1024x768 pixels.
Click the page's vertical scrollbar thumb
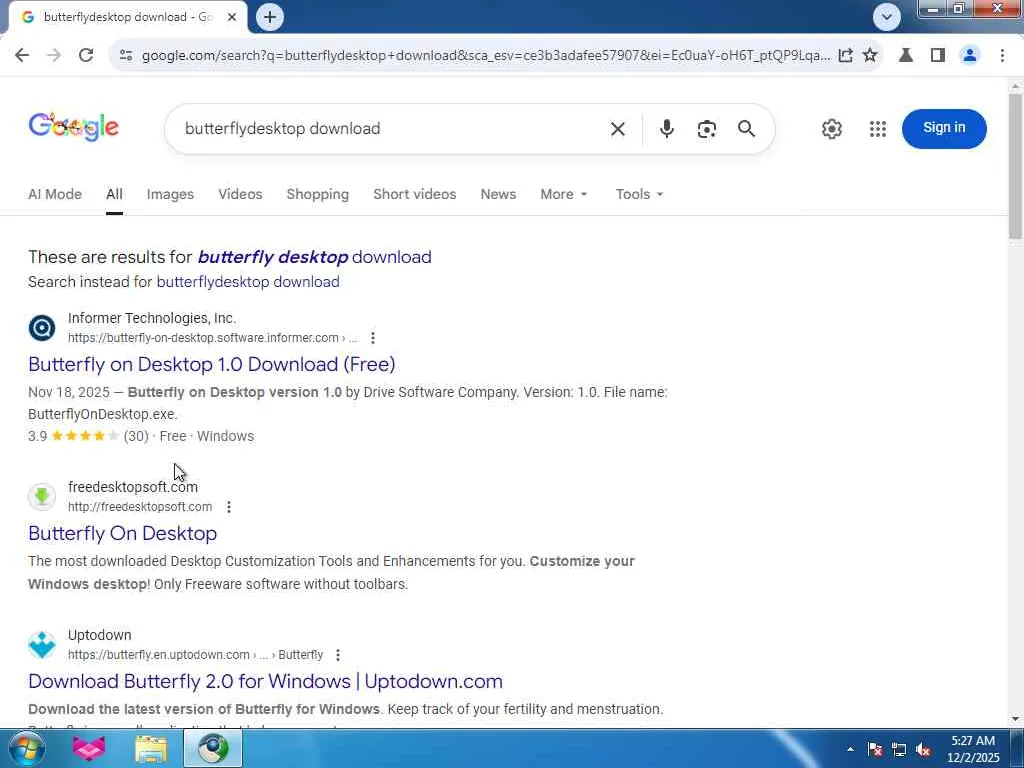pyautogui.click(x=1016, y=167)
